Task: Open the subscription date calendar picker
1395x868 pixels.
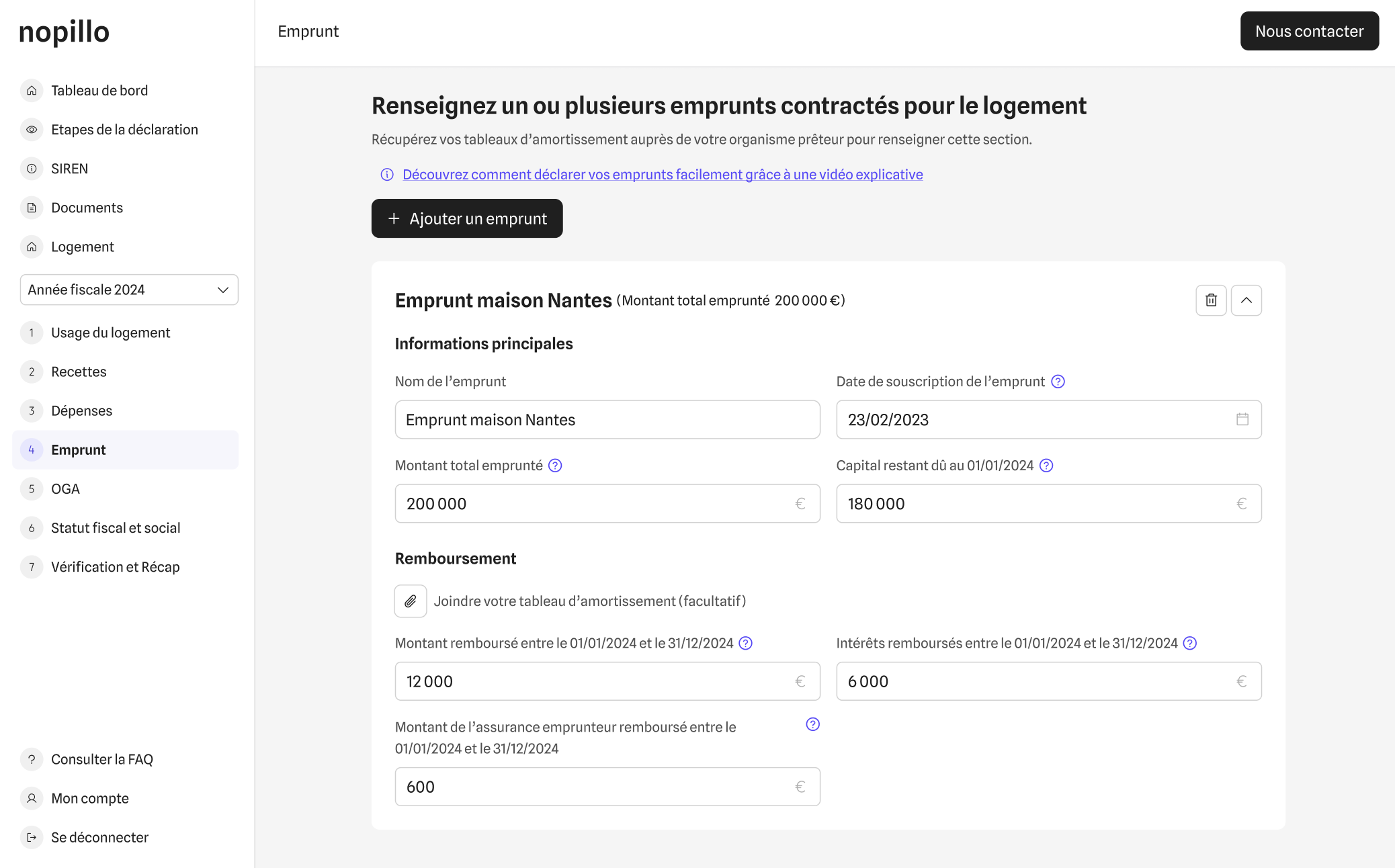Action: click(x=1242, y=419)
